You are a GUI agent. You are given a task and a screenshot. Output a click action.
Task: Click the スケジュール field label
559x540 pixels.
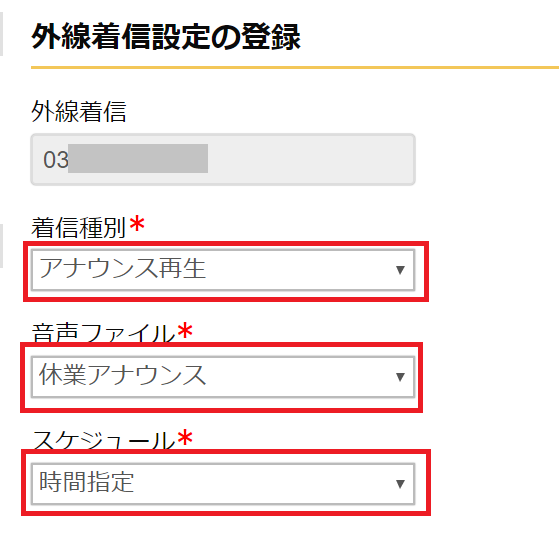tap(103, 439)
